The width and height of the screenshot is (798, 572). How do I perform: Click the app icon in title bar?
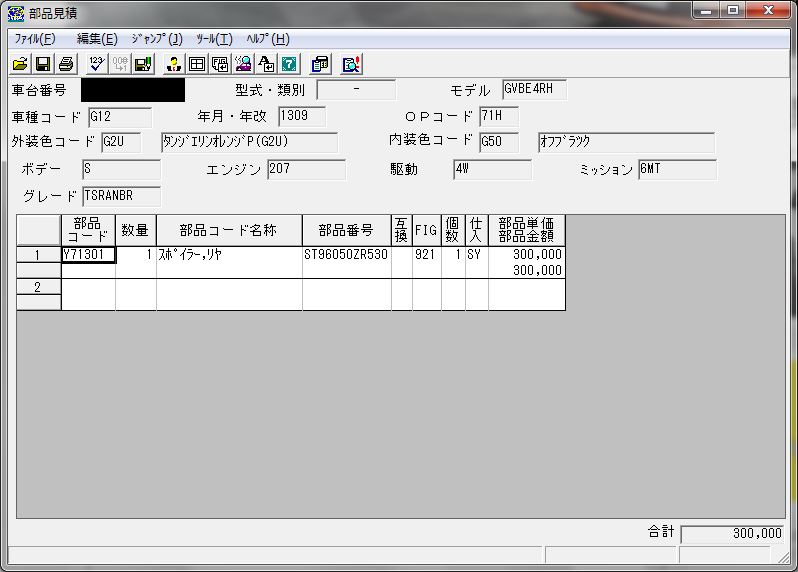click(x=16, y=13)
